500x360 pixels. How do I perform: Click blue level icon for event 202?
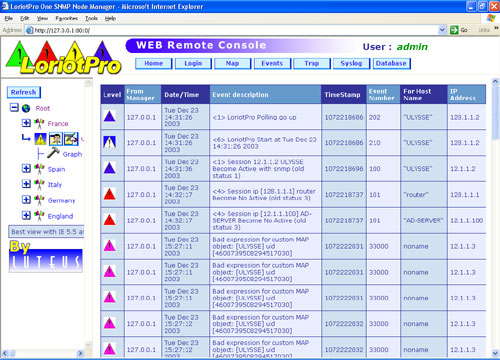110,116
